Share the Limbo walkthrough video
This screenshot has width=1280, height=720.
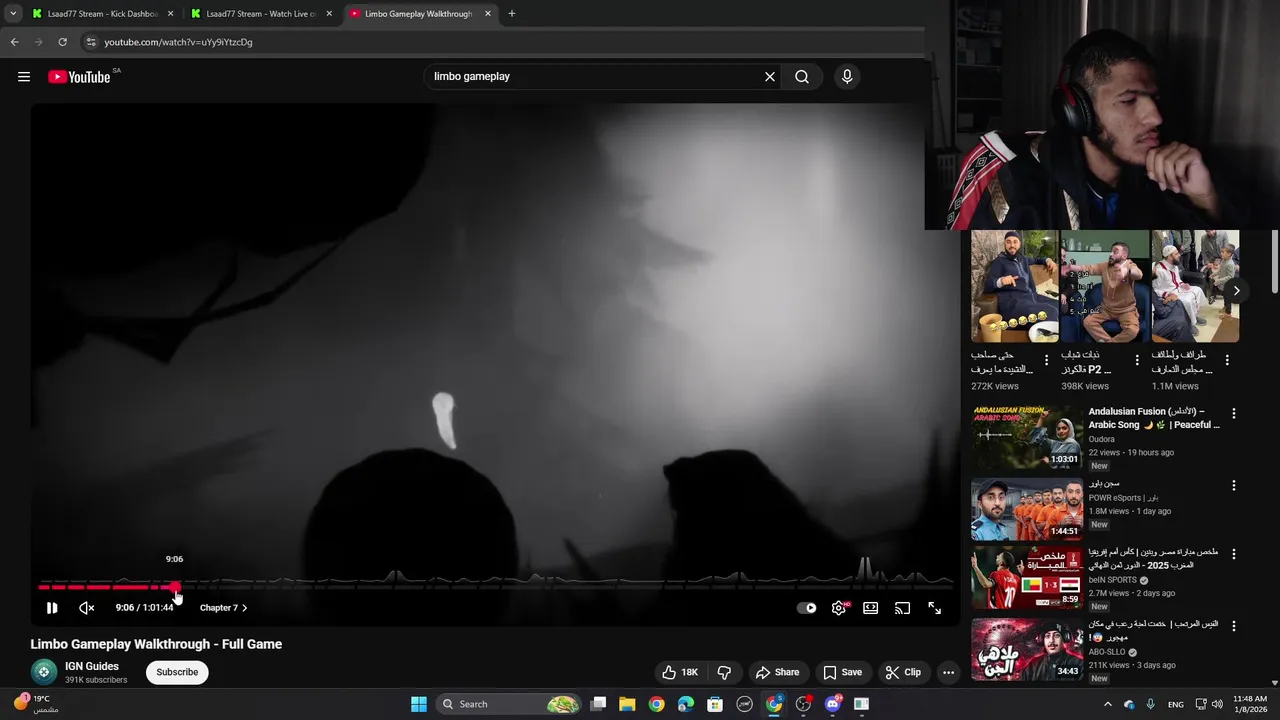(x=777, y=673)
